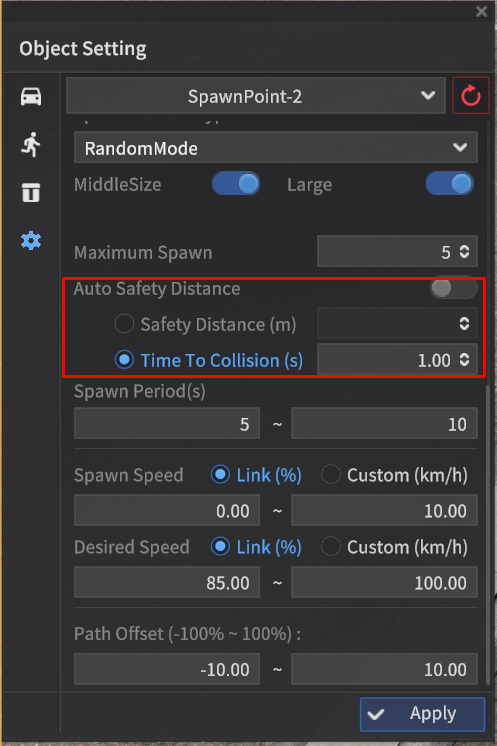Enable the Auto Safety Distance switch

tap(454, 288)
